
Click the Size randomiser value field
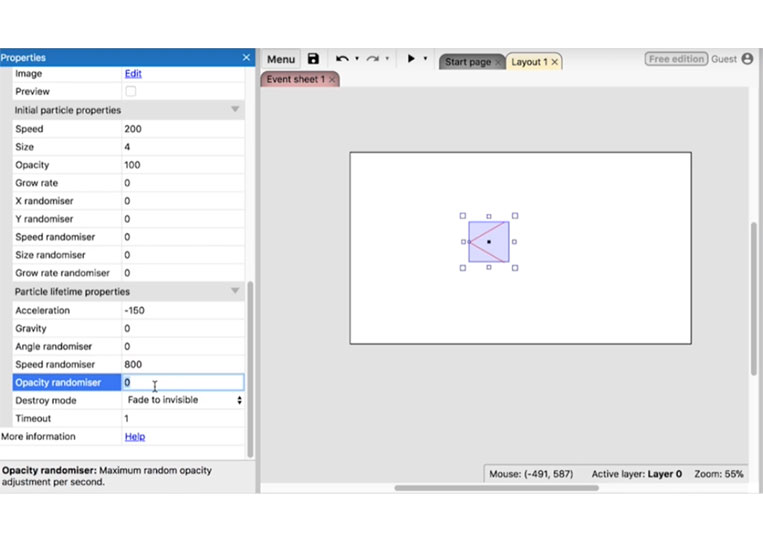tap(183, 255)
